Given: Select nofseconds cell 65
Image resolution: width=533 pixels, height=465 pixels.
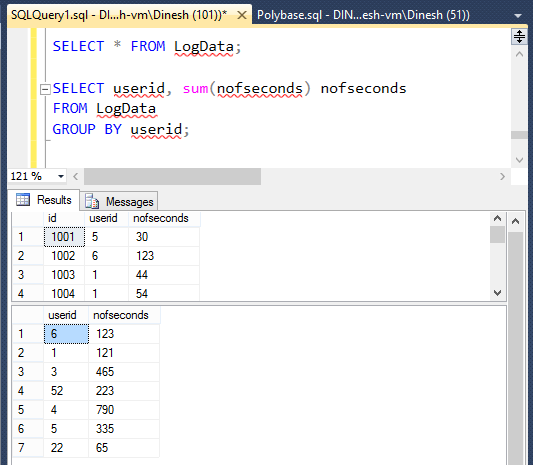Looking at the screenshot, I should [x=124, y=448].
